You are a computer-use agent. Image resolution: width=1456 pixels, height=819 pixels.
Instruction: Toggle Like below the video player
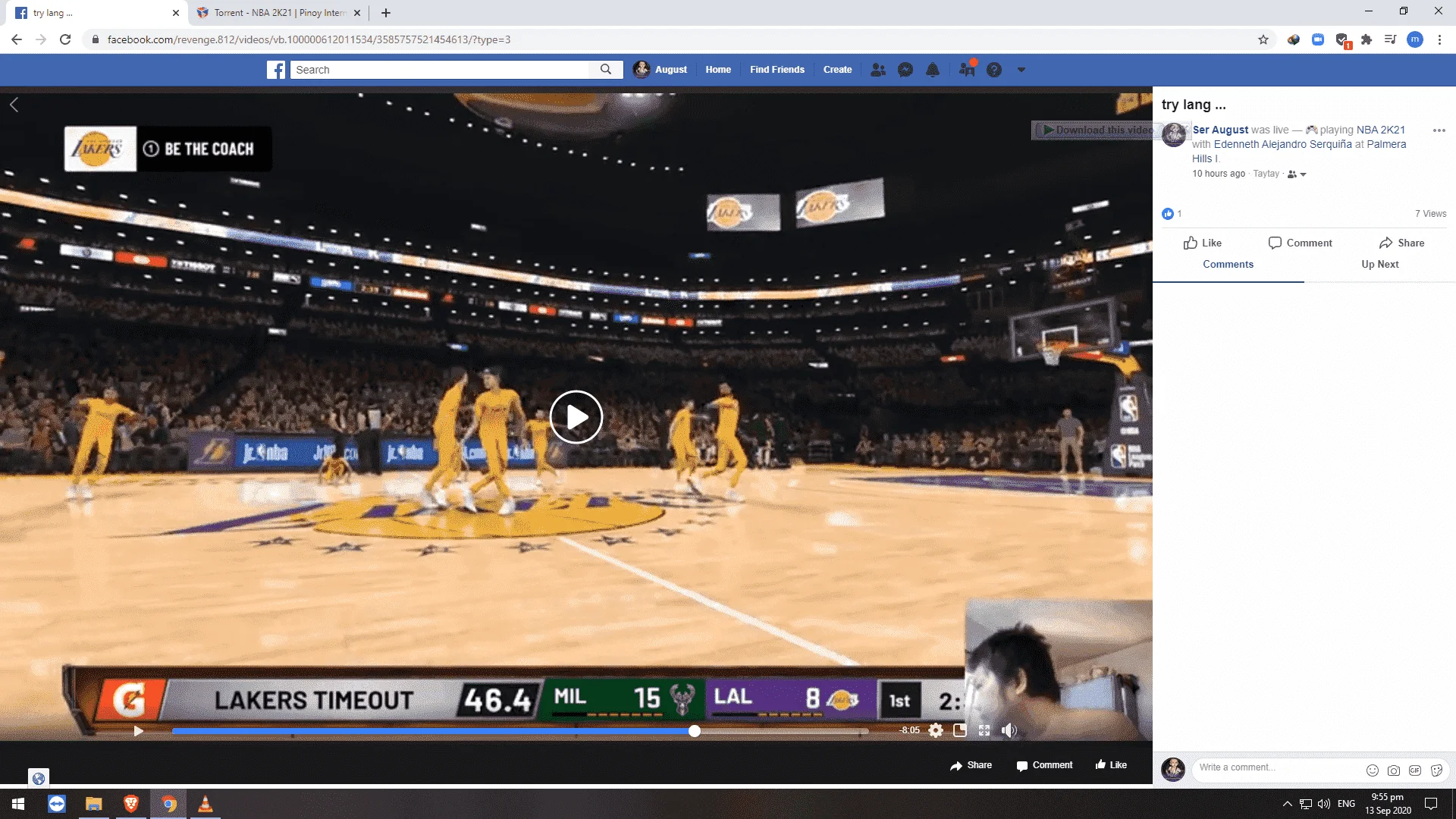[1111, 764]
